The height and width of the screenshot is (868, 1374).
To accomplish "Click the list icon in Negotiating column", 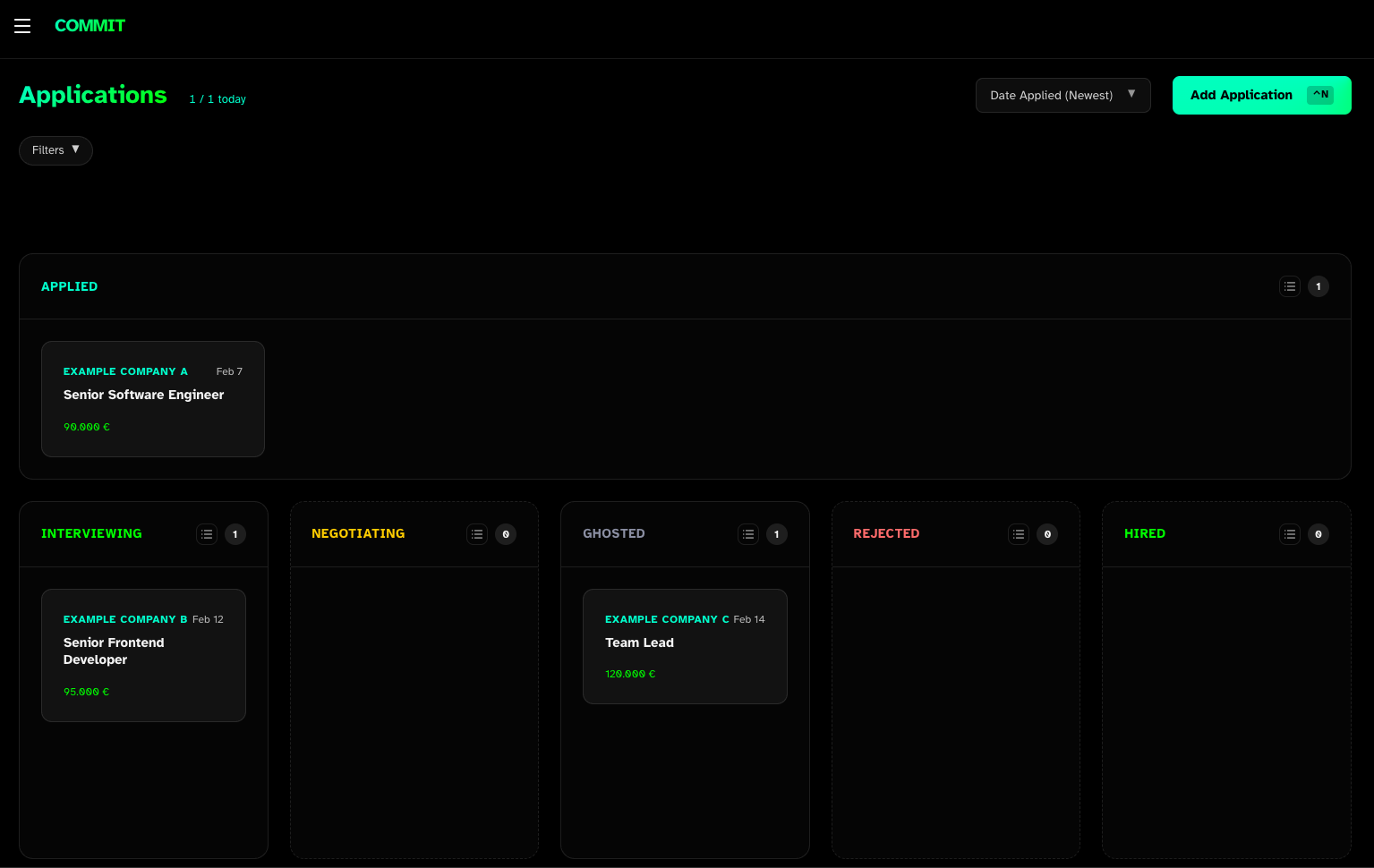I will (x=477, y=534).
